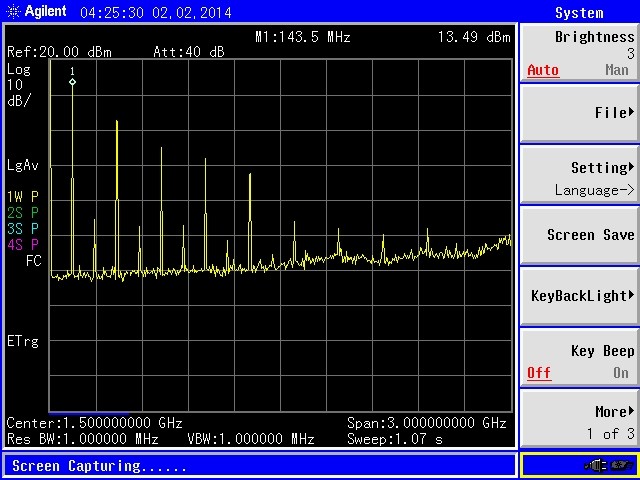Image resolution: width=640 pixels, height=480 pixels.
Task: Open the KeyBackLight submenu
Action: click(x=579, y=296)
